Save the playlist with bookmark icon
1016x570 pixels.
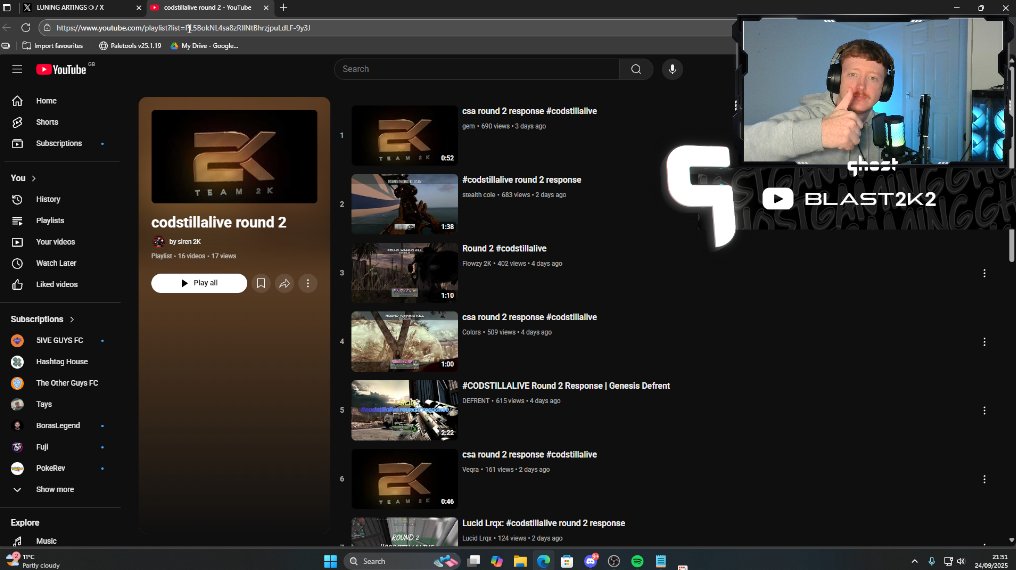(261, 283)
